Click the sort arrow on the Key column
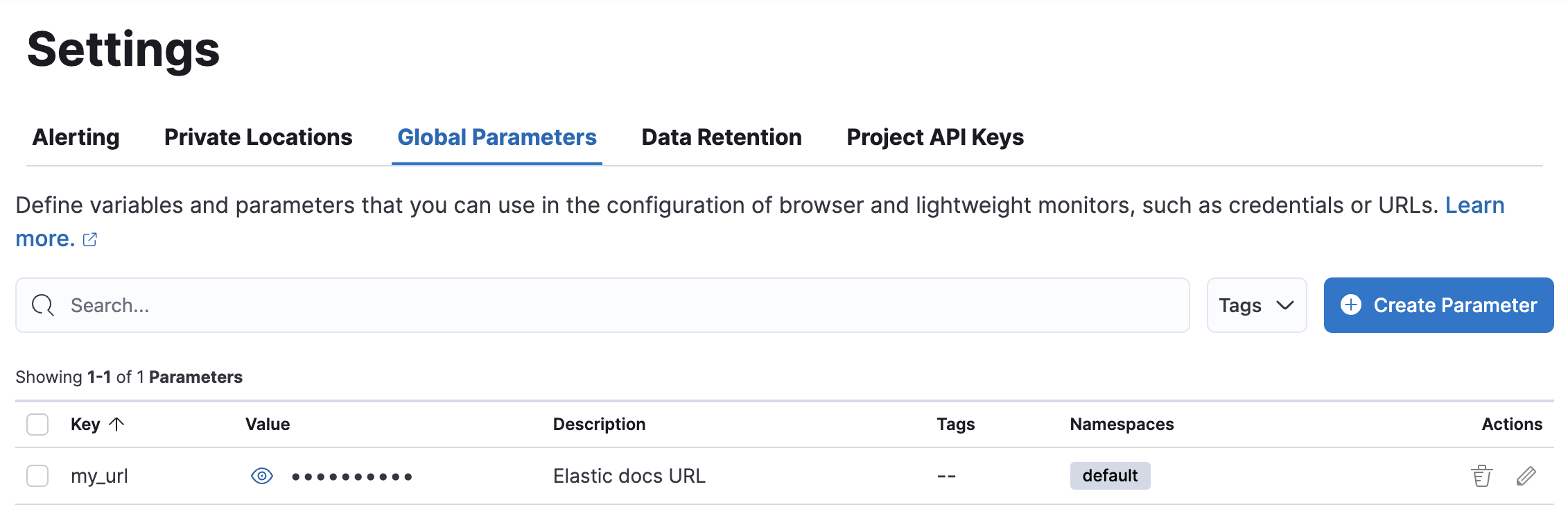The image size is (1568, 523). tap(116, 424)
